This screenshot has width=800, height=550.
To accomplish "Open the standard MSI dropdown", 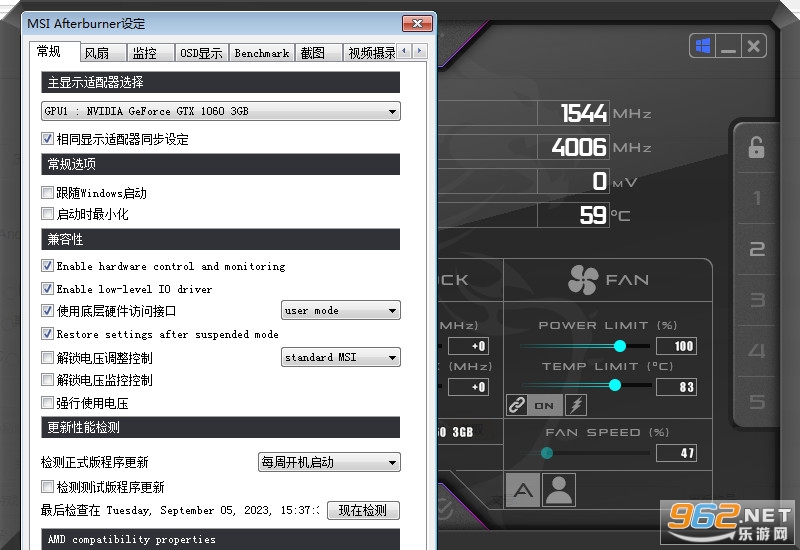I will 340,357.
